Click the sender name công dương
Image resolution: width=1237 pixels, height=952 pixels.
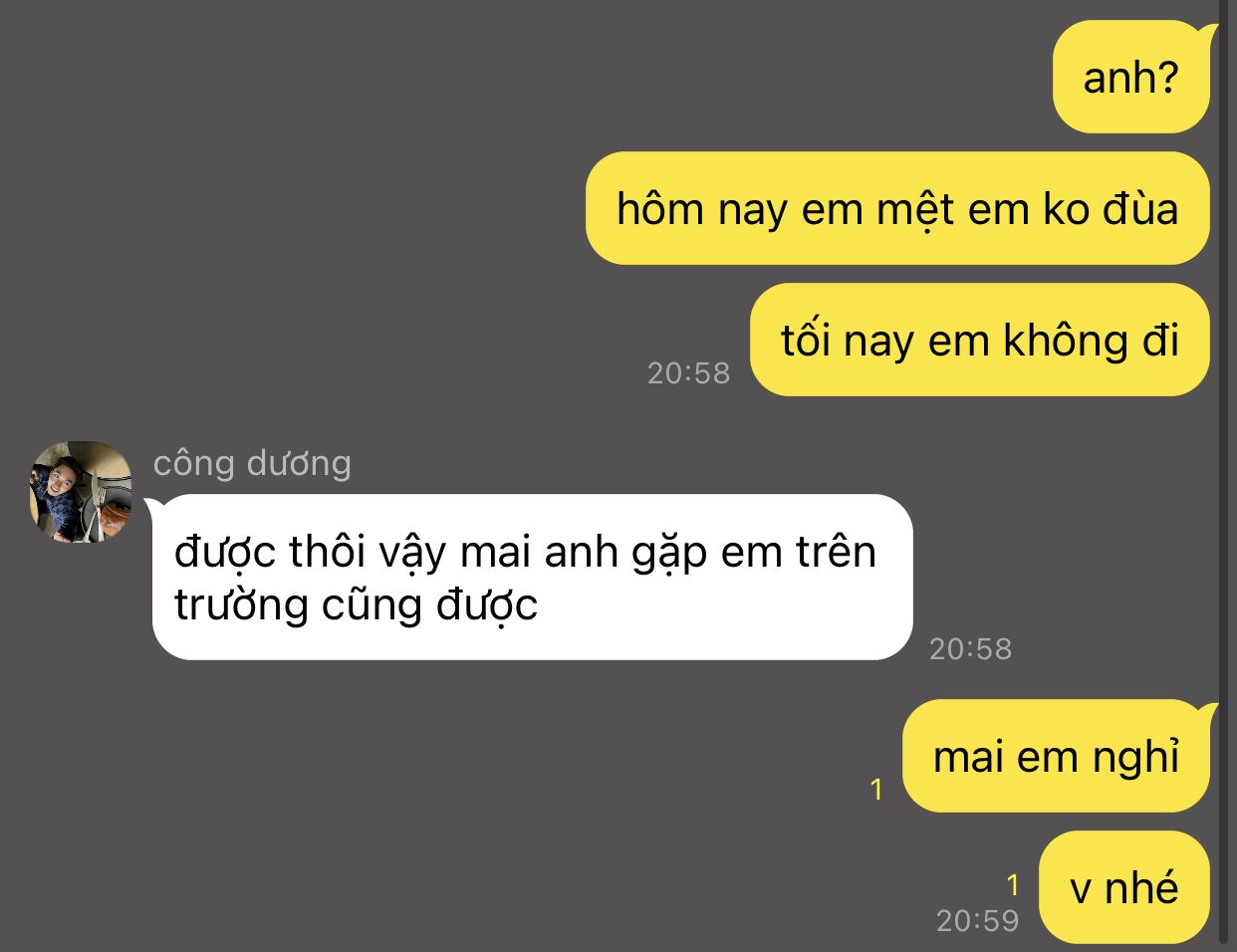[x=252, y=463]
